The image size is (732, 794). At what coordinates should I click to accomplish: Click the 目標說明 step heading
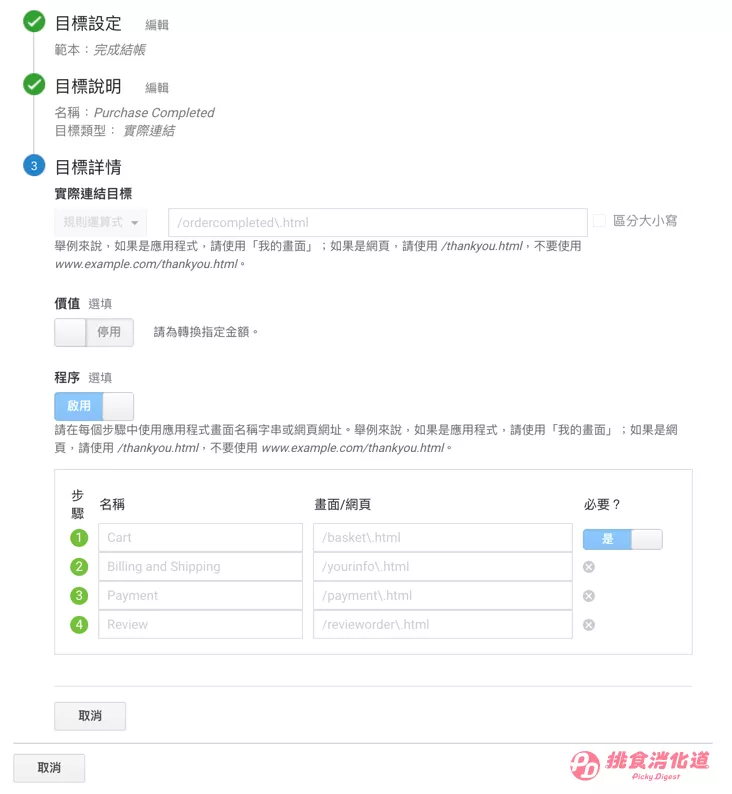pyautogui.click(x=88, y=86)
